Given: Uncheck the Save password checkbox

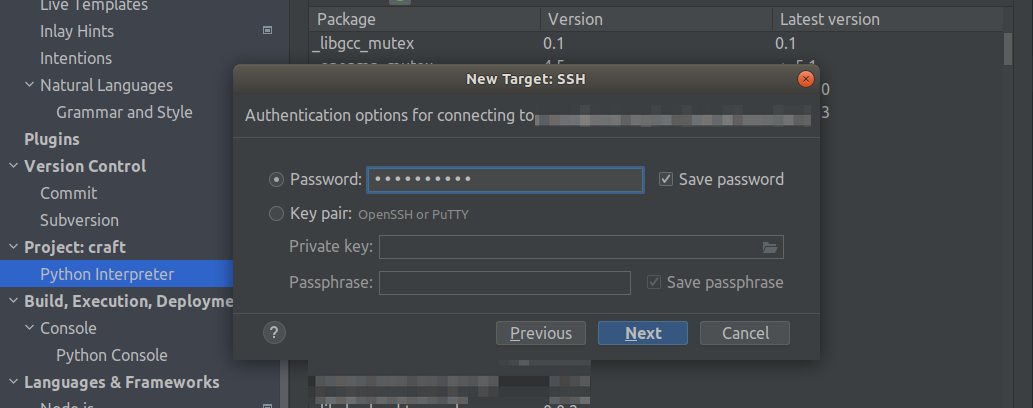Looking at the screenshot, I should 666,180.
